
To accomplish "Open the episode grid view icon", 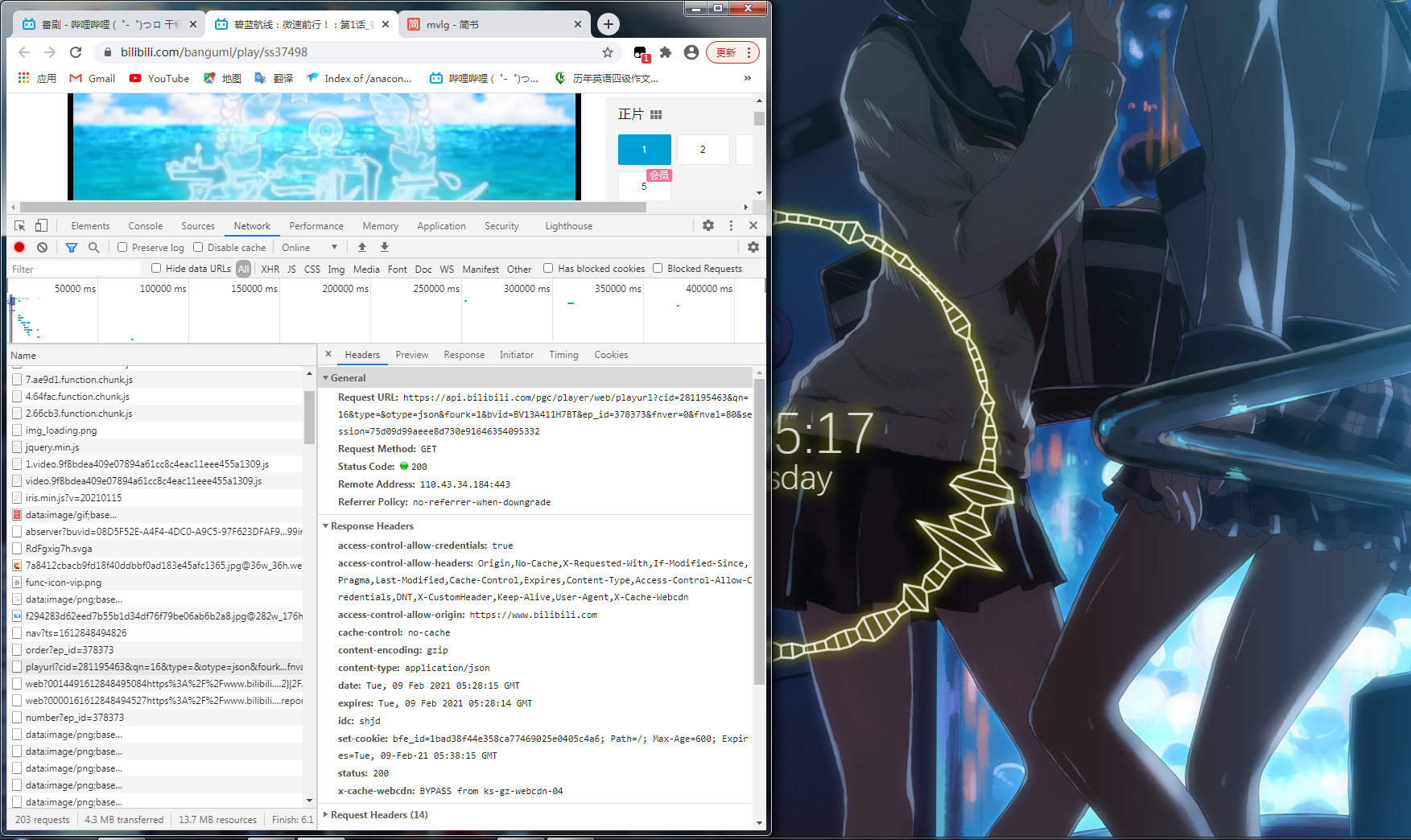I will [656, 115].
